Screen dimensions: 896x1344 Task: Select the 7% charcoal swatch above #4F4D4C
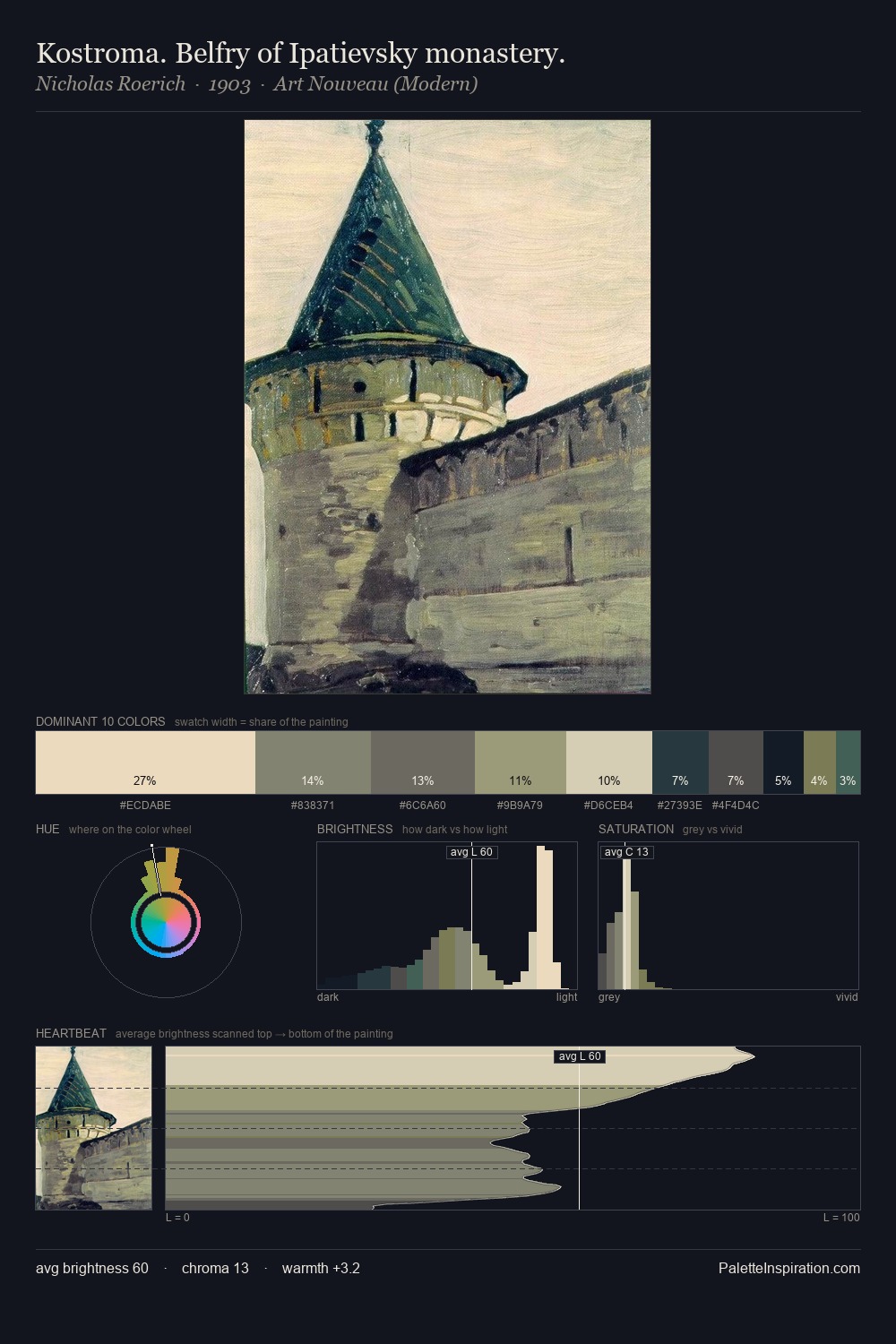click(x=736, y=762)
